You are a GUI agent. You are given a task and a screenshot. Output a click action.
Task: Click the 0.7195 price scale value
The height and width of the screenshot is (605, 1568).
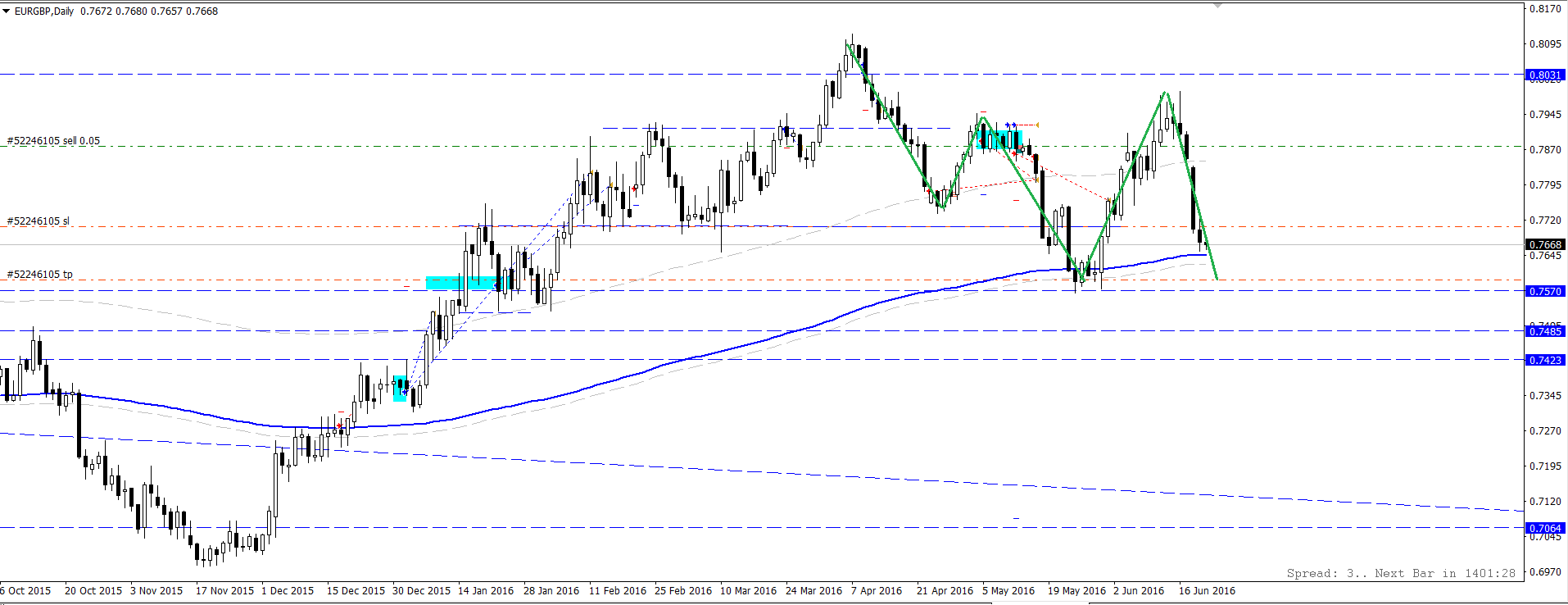(x=1545, y=466)
